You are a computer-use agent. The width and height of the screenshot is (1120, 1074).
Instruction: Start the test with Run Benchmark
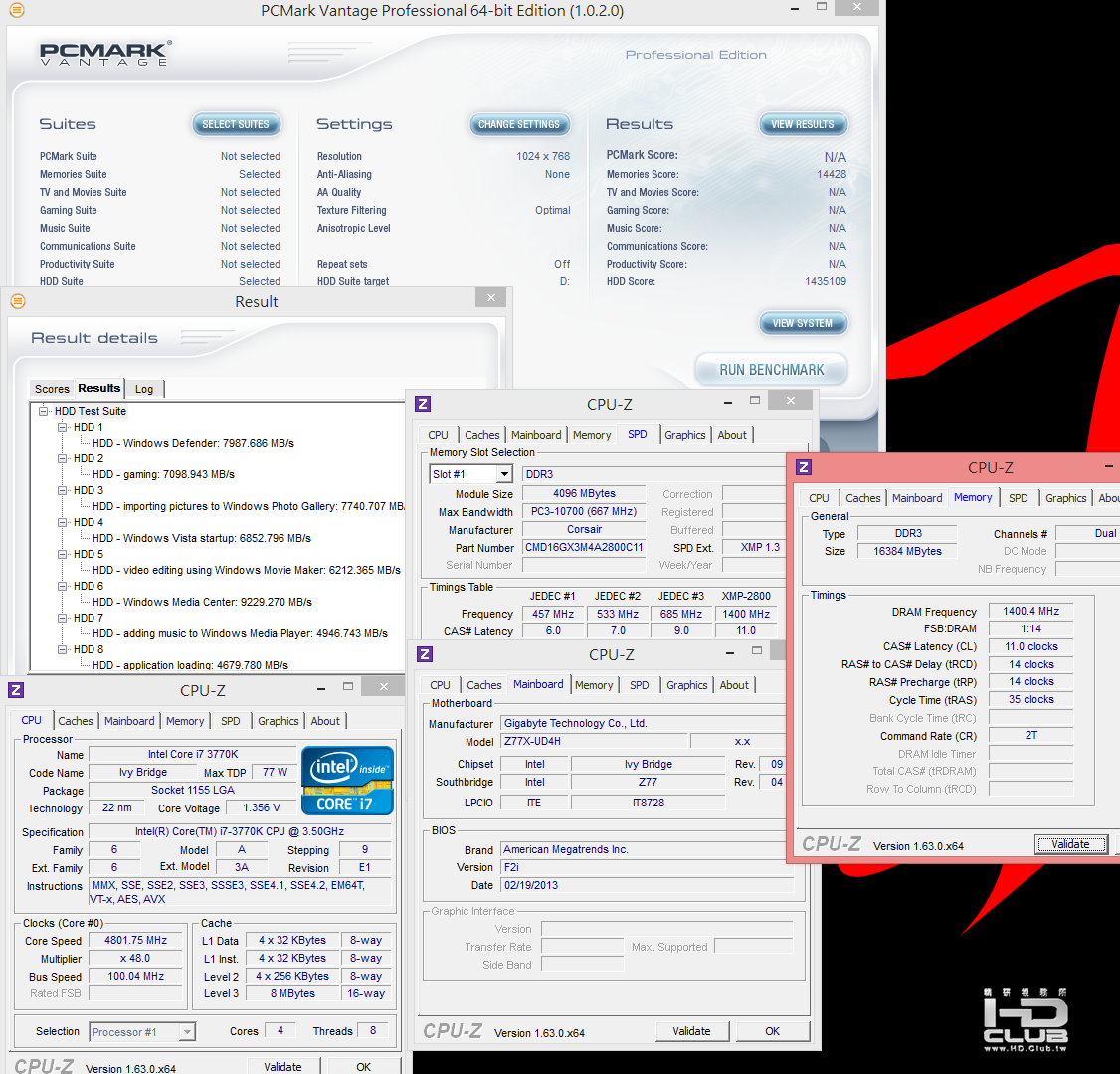pyautogui.click(x=772, y=370)
